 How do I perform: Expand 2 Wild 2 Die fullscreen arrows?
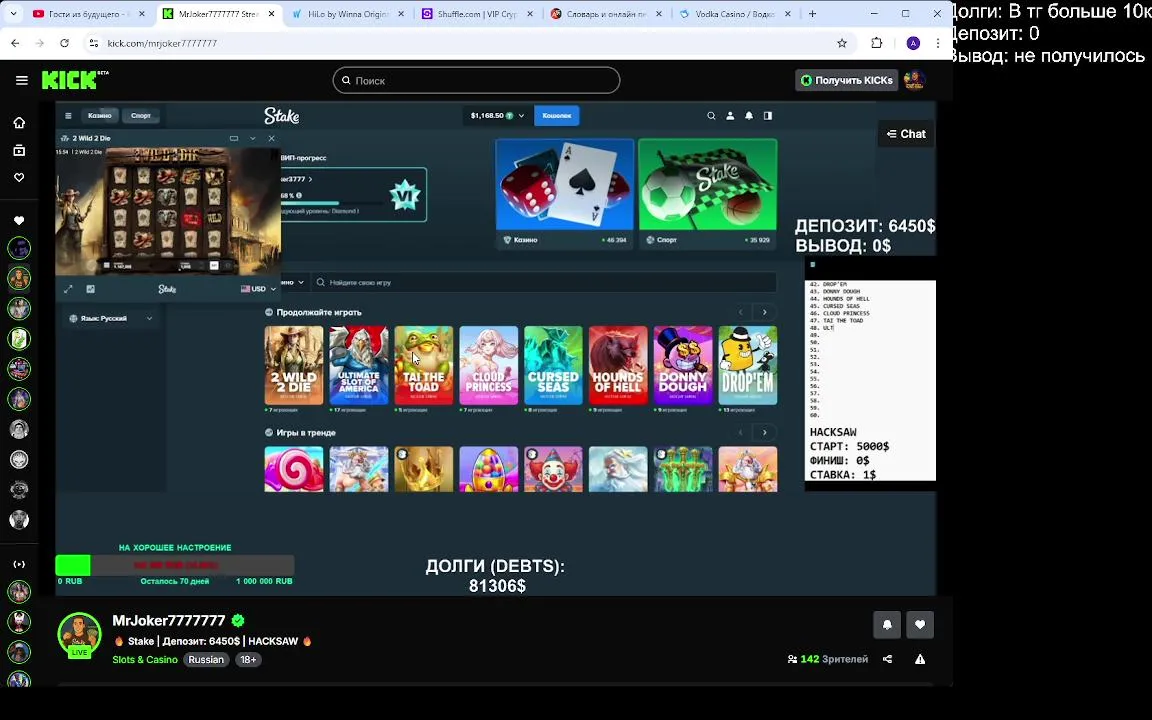[68, 289]
